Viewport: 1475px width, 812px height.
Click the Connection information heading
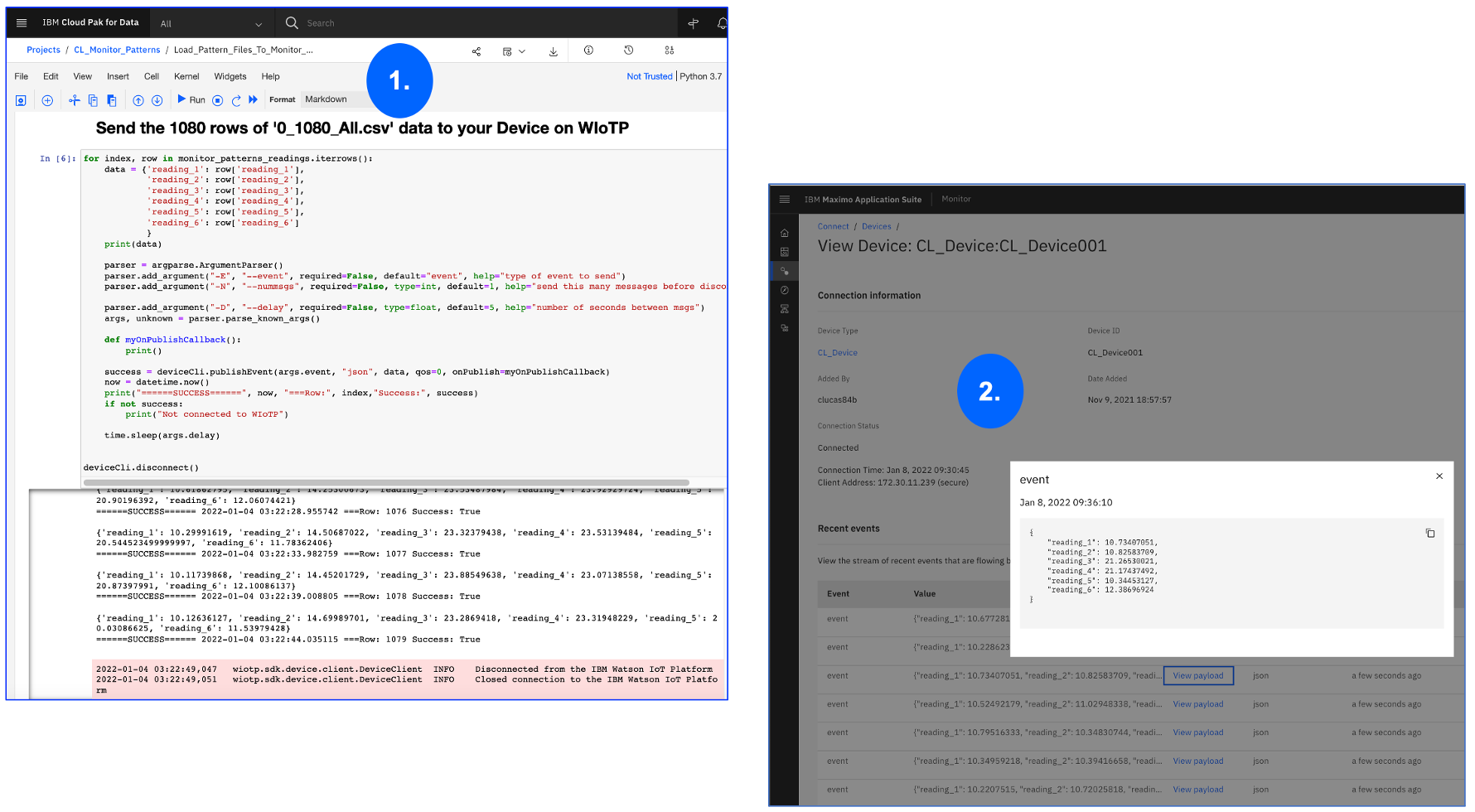click(869, 296)
